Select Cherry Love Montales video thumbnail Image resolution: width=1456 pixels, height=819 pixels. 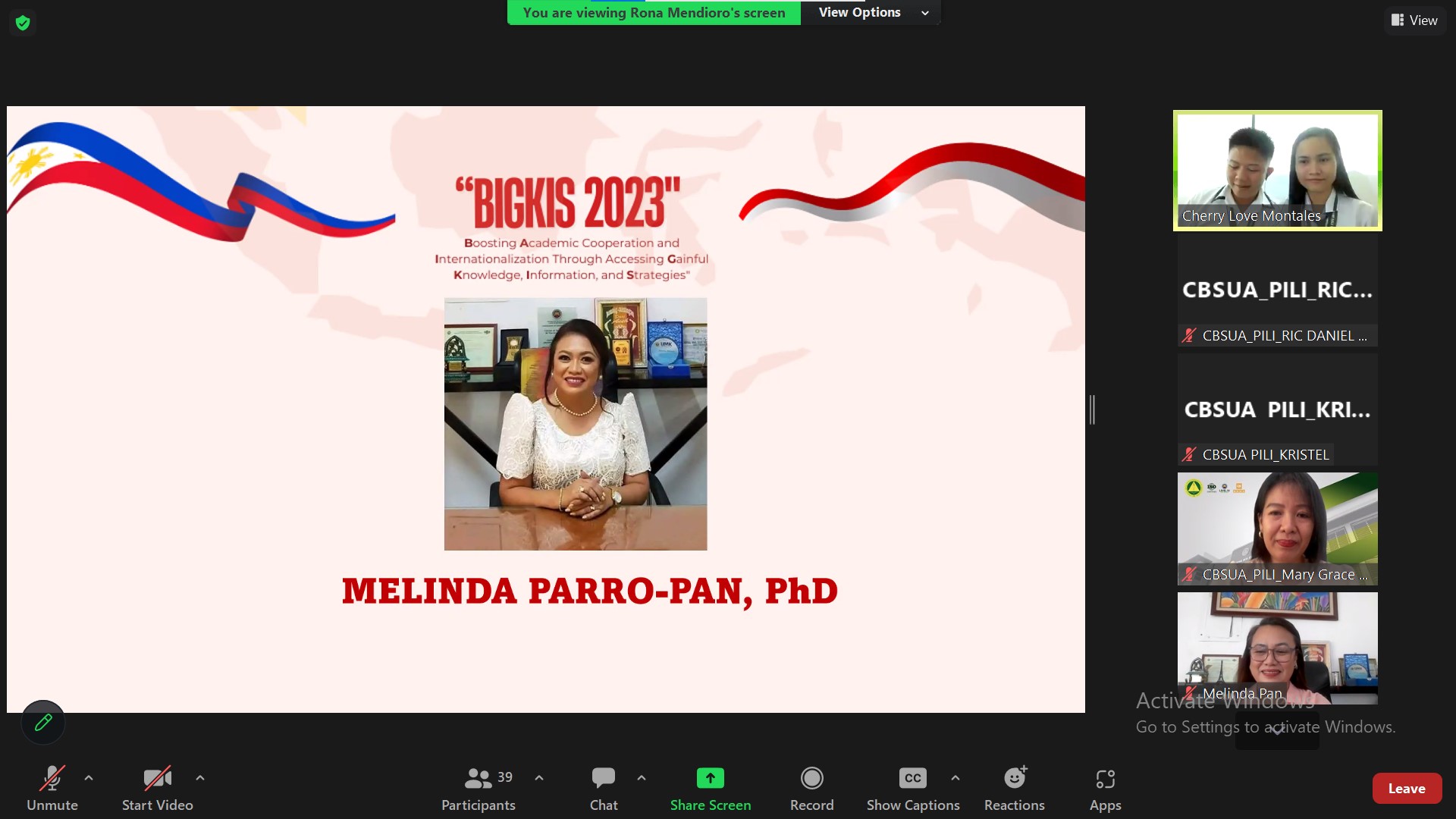1277,171
